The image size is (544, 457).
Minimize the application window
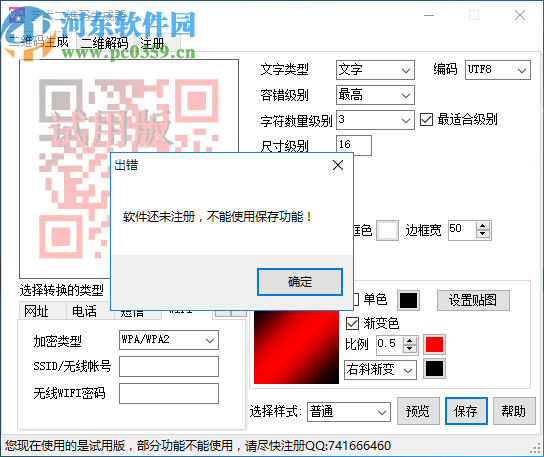pyautogui.click(x=429, y=15)
